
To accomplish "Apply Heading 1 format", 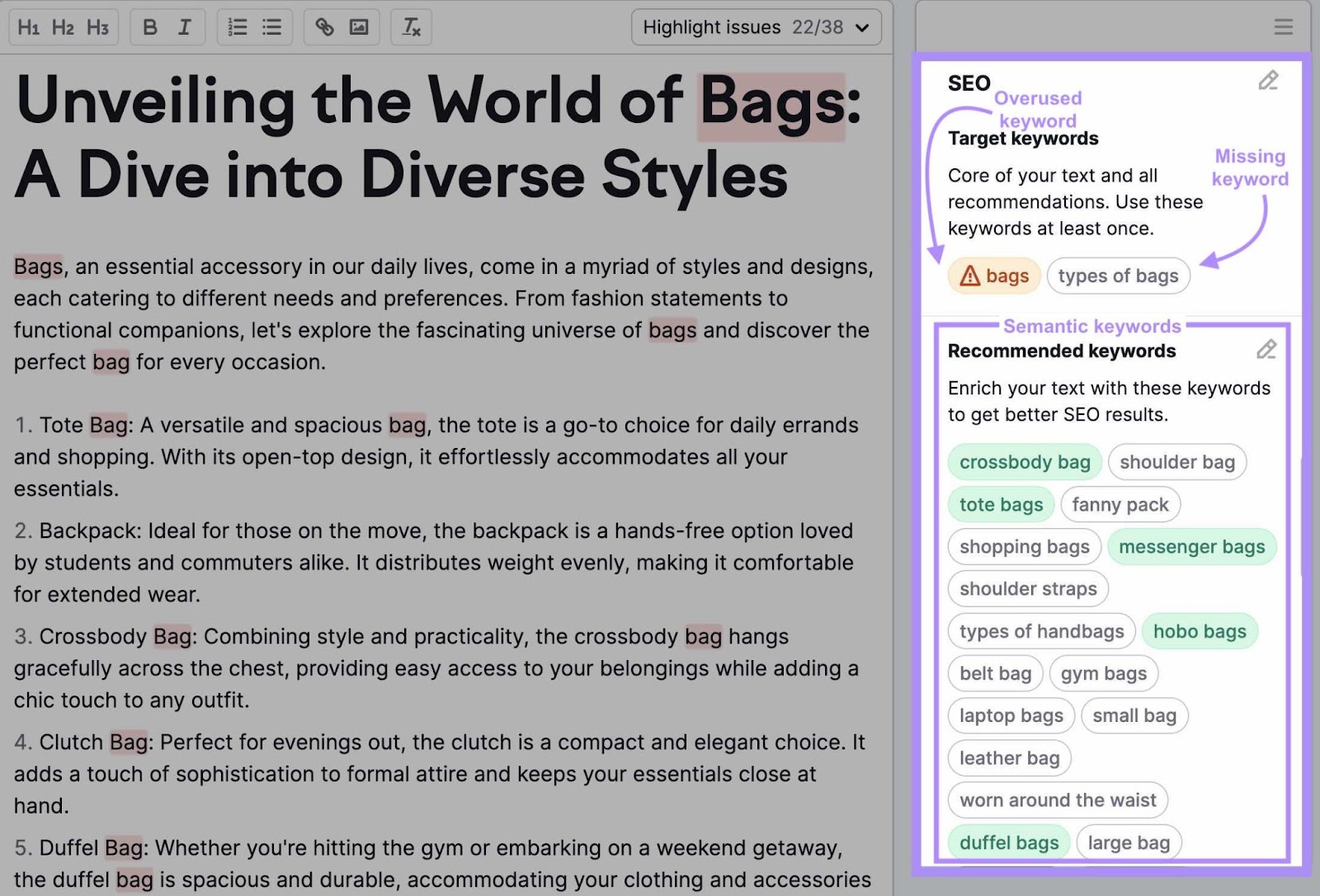I will coord(29,27).
